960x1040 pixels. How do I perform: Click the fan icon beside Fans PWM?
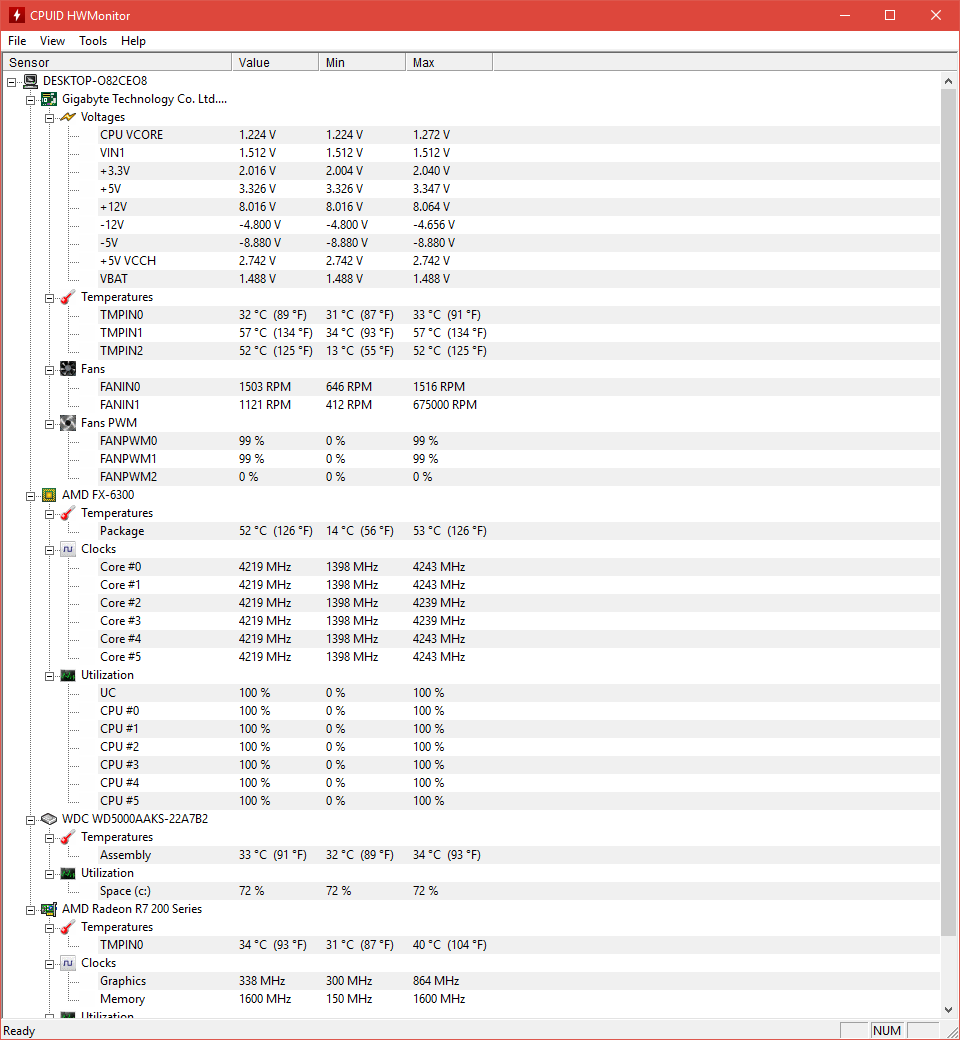[68, 423]
